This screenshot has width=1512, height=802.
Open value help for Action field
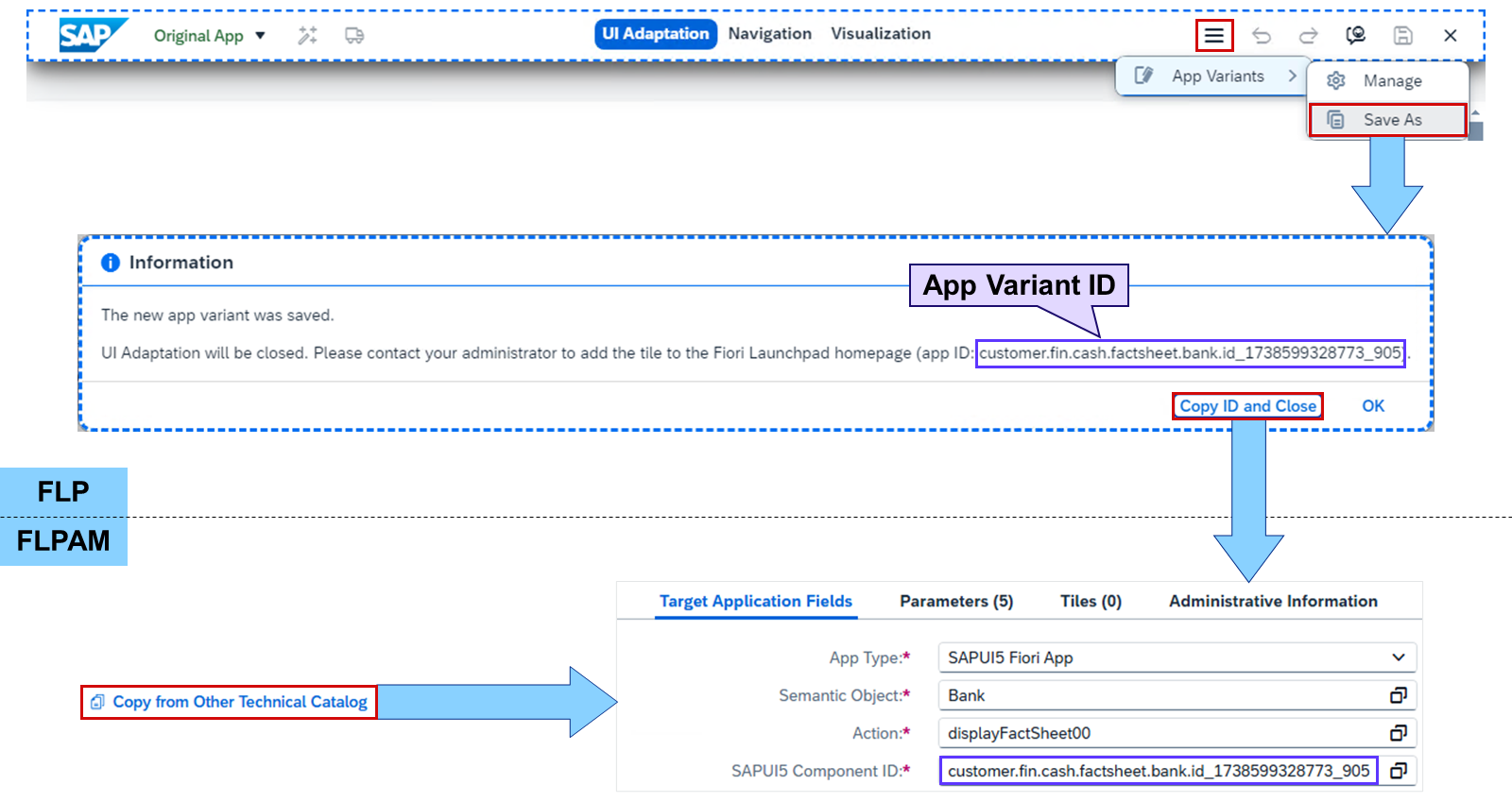tap(1399, 733)
